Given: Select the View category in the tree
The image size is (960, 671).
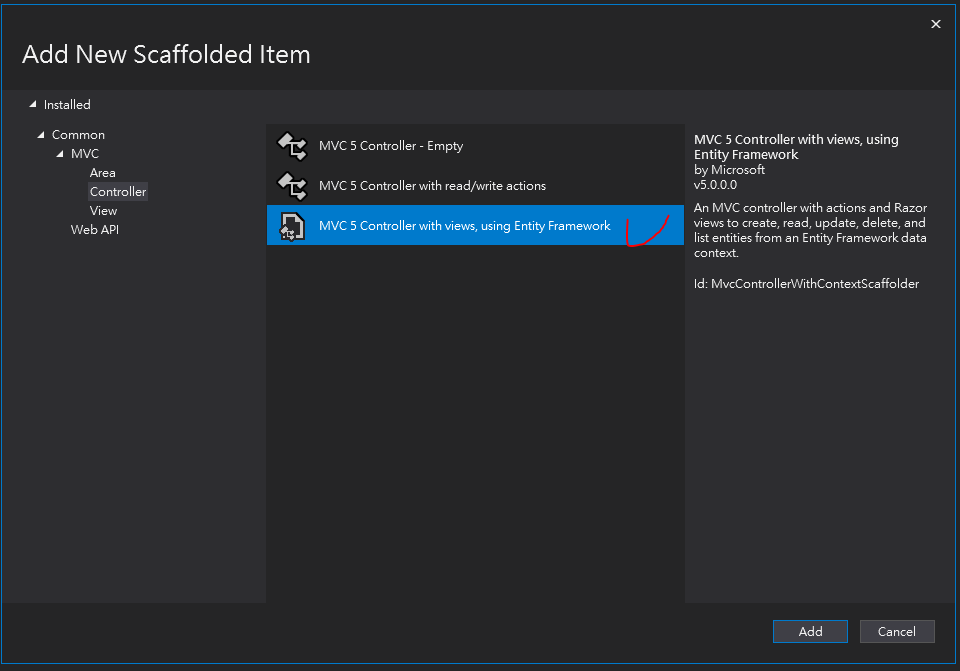Looking at the screenshot, I should (103, 211).
